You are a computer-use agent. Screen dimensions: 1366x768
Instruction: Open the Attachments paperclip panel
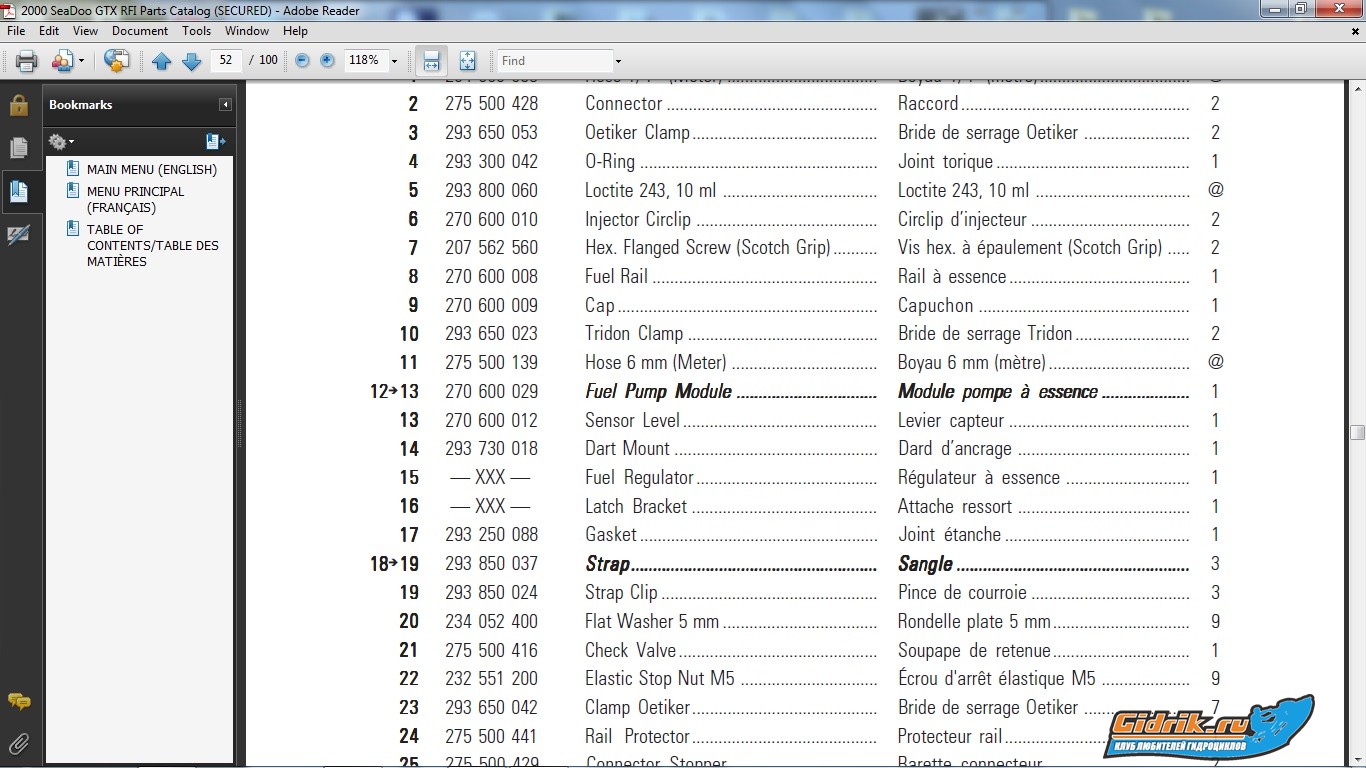[x=18, y=743]
